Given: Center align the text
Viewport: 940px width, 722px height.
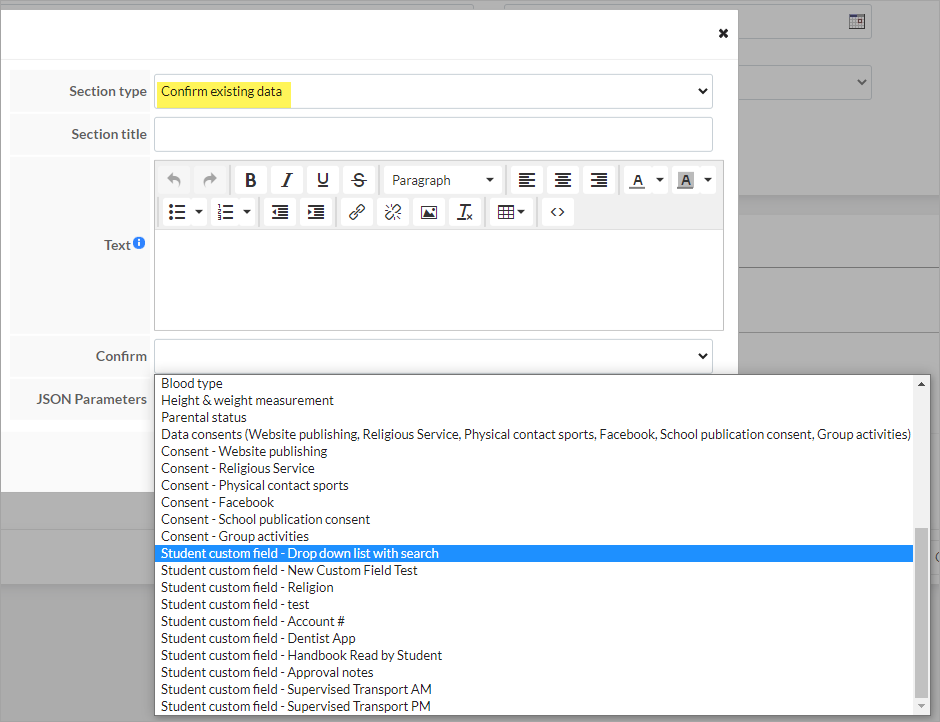Looking at the screenshot, I should tap(563, 180).
